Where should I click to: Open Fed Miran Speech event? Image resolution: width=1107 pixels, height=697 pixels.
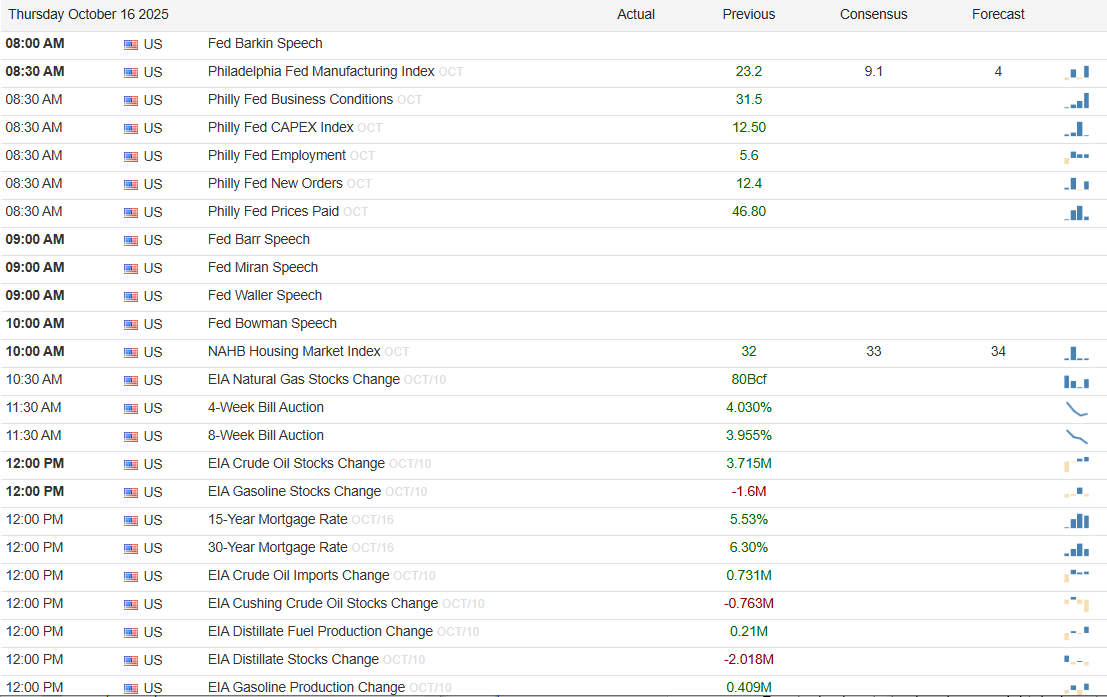click(263, 268)
